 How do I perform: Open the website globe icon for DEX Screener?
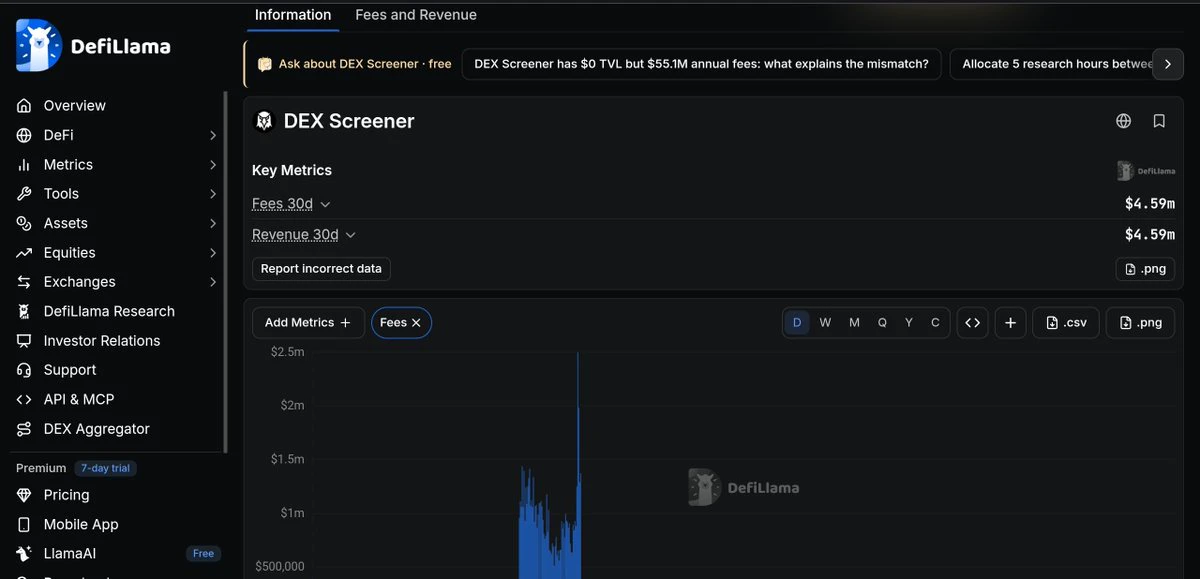(x=1124, y=121)
